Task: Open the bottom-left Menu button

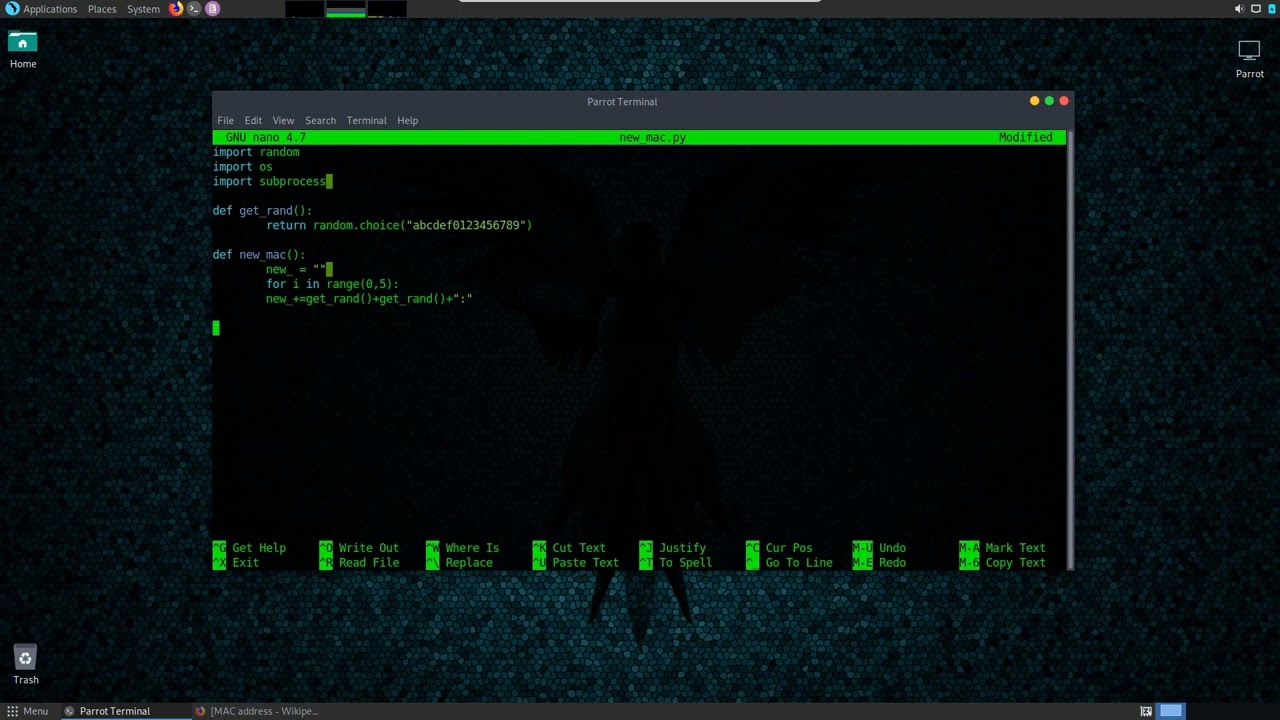Action: click(26, 711)
